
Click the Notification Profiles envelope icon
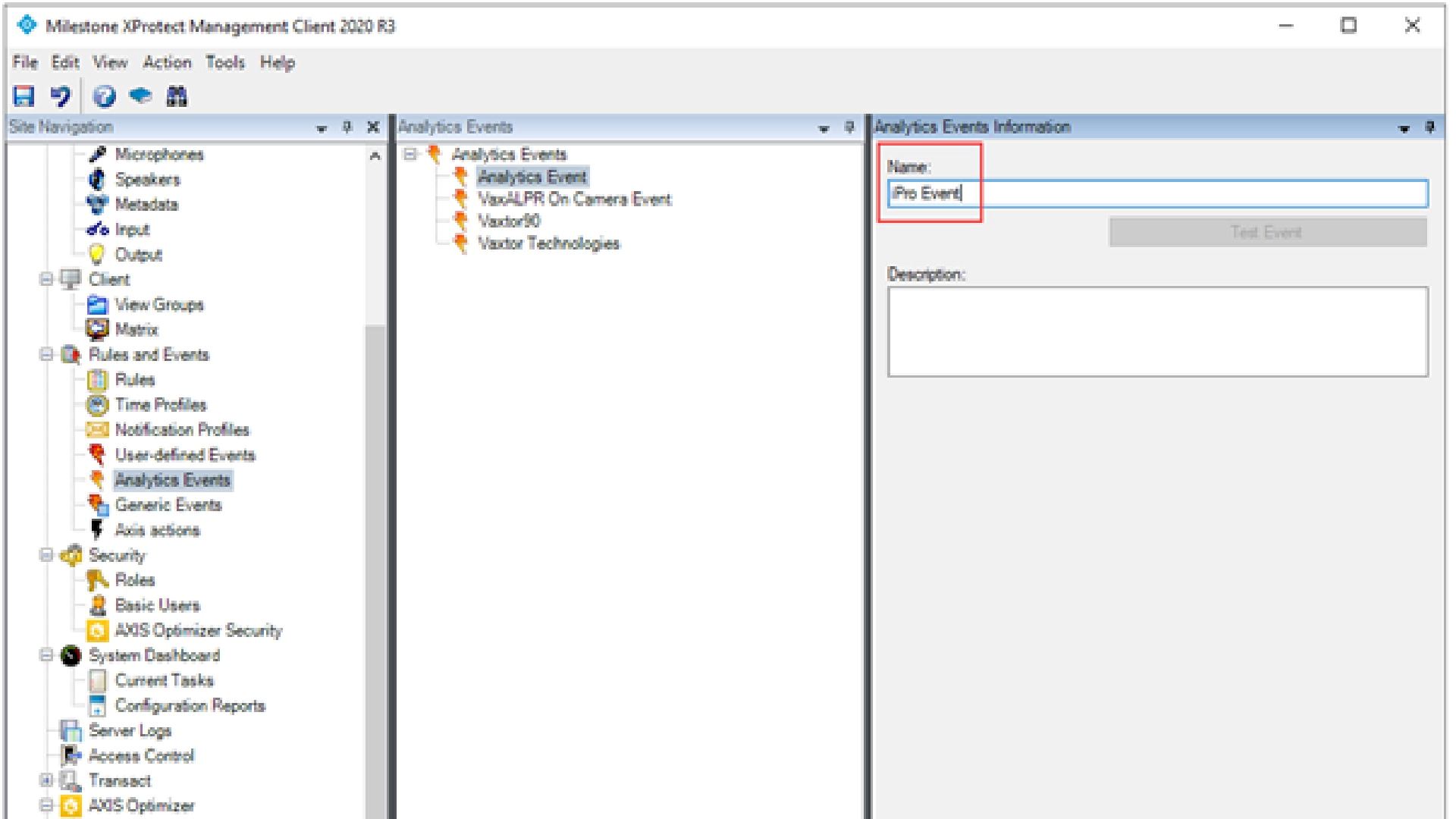click(97, 429)
